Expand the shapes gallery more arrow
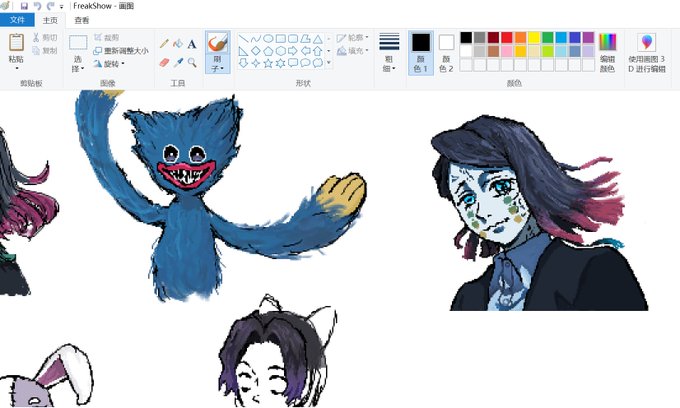Screen dimensions: 680x408 click(x=329, y=63)
